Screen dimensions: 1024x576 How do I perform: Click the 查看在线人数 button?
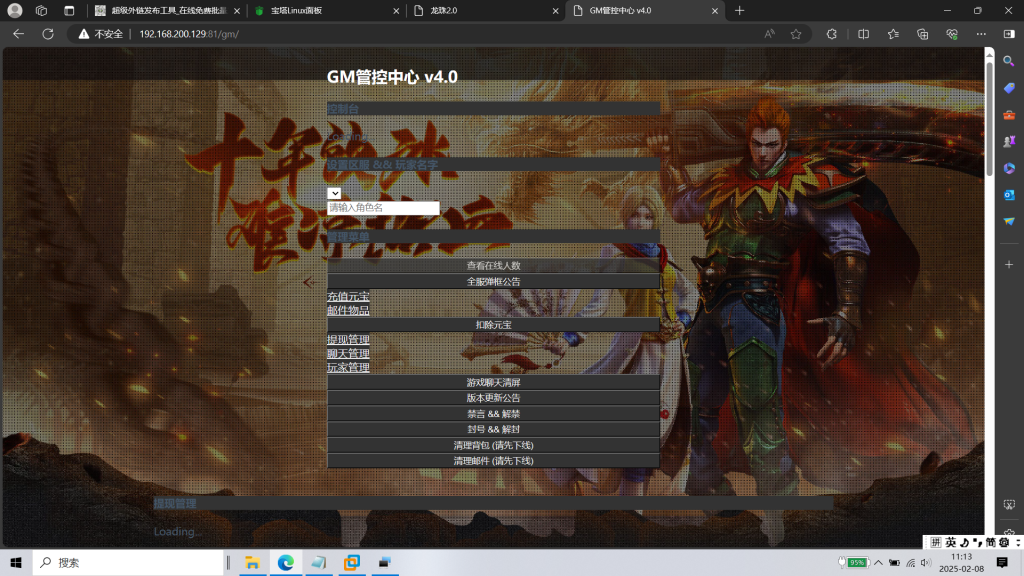point(493,266)
